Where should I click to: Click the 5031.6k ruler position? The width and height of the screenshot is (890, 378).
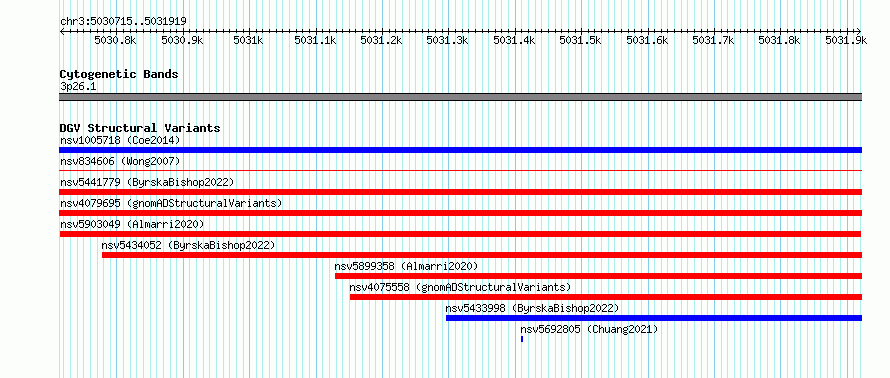tap(647, 40)
